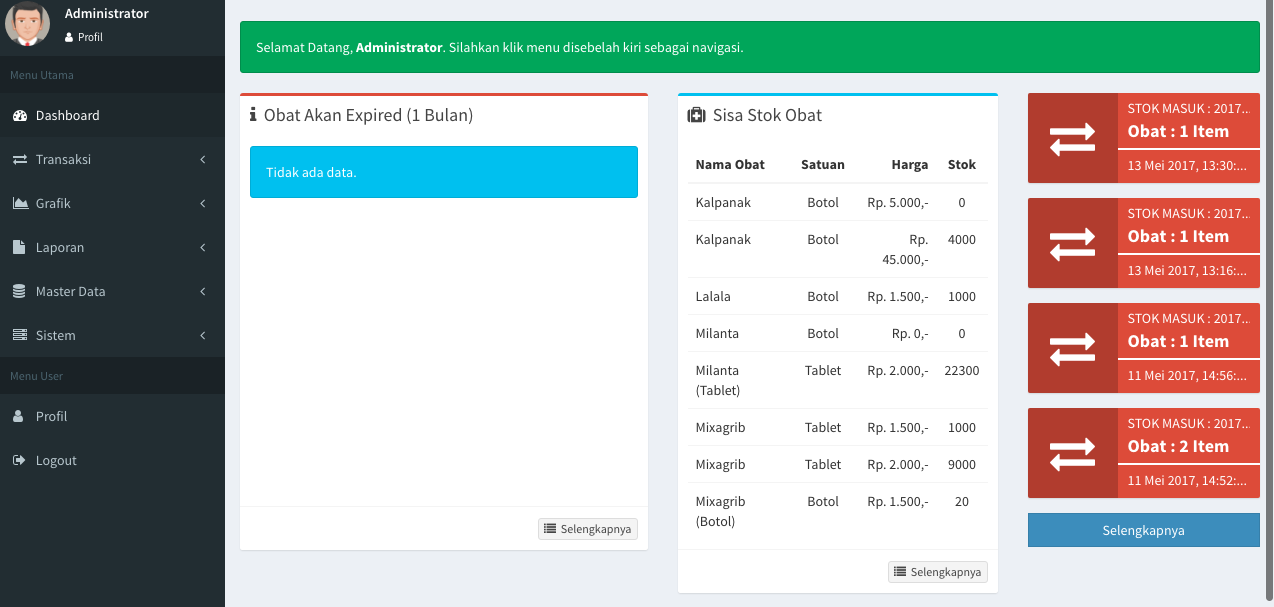
Task: Click the Laporan file icon
Action: [x=19, y=248]
